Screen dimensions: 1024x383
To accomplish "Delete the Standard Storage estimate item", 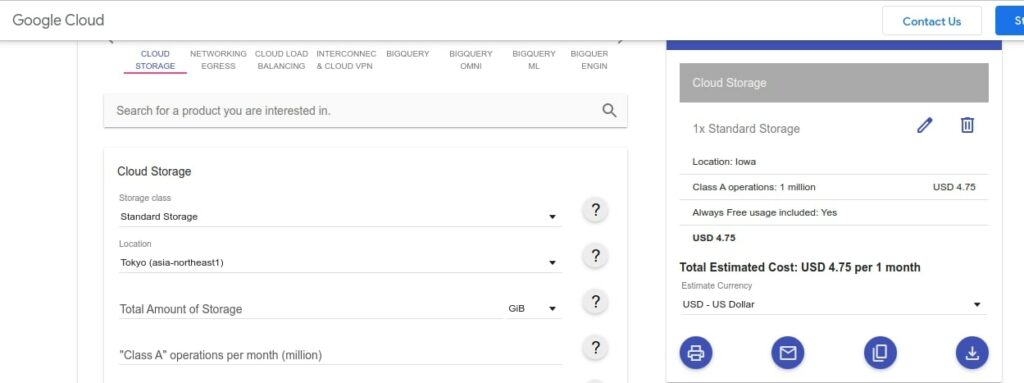I will pyautogui.click(x=967, y=125).
